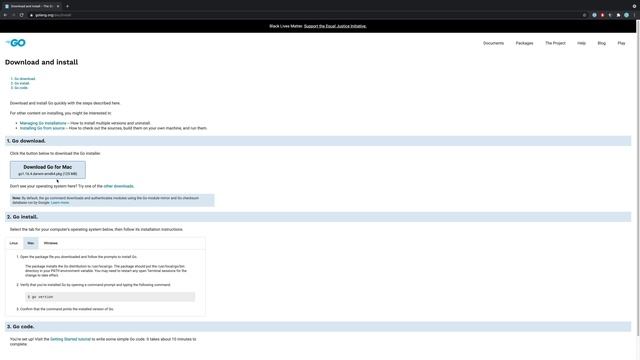Click the red extension icon in the toolbar
The width and height of the screenshot is (640, 360).
(x=602, y=15)
